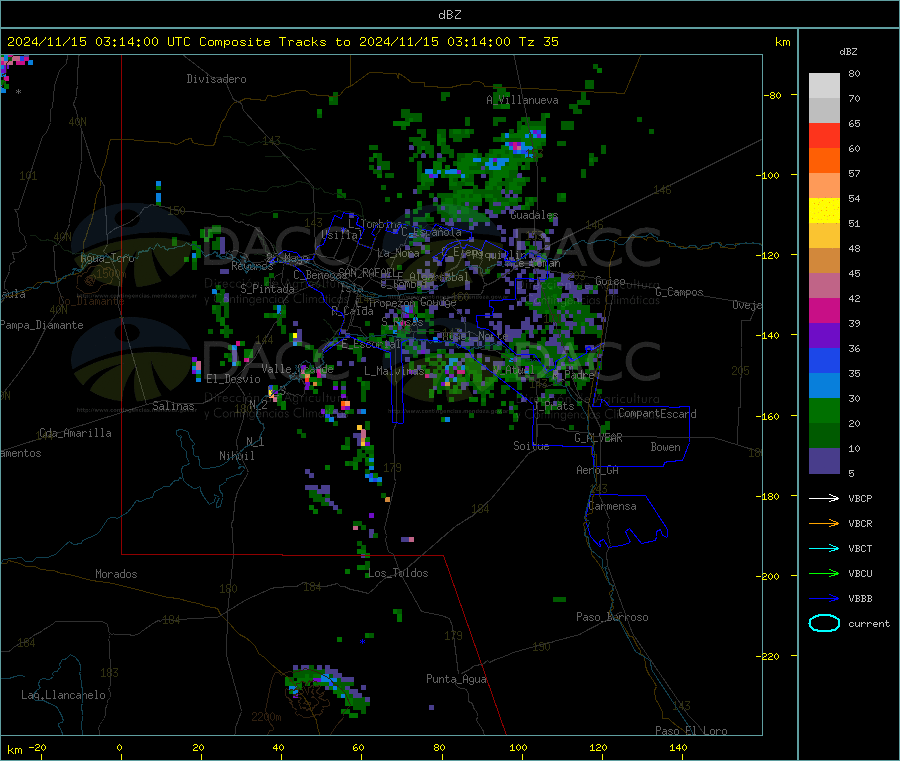Click the orange VBCR arrow legend icon
The height and width of the screenshot is (761, 900).
tap(824, 523)
